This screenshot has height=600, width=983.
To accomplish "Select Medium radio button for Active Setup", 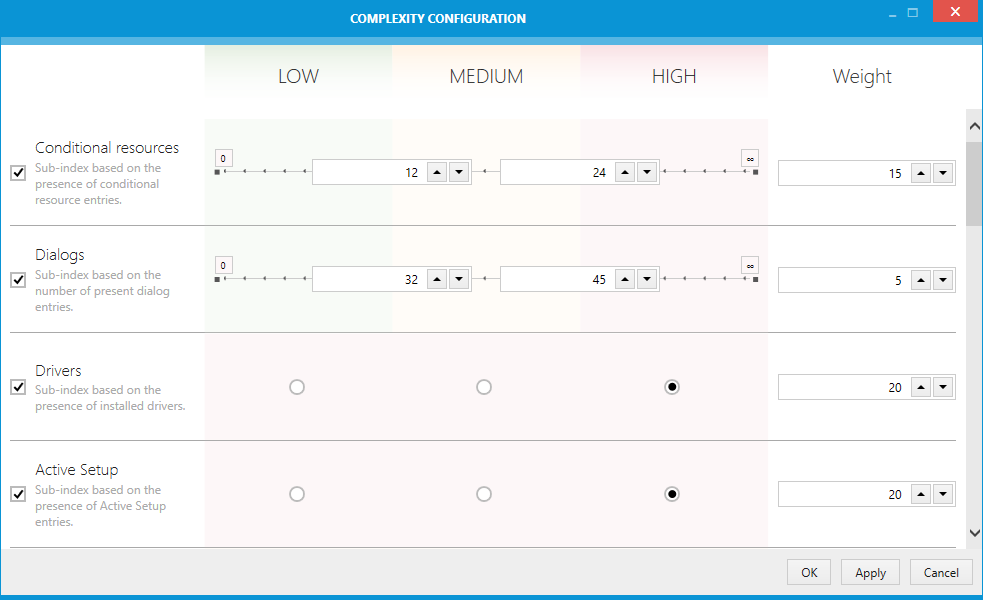I will (x=484, y=493).
